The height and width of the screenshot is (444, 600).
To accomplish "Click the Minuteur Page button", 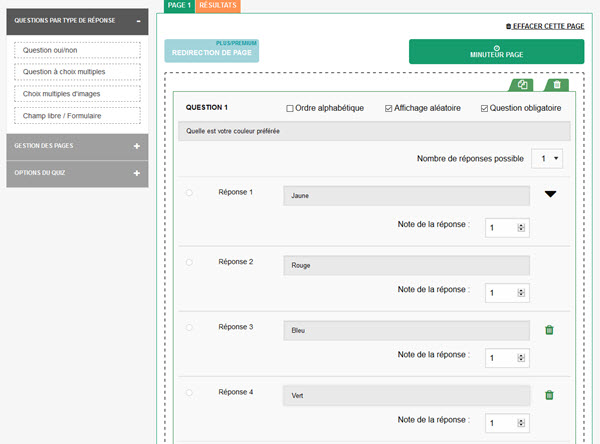I will 496,51.
